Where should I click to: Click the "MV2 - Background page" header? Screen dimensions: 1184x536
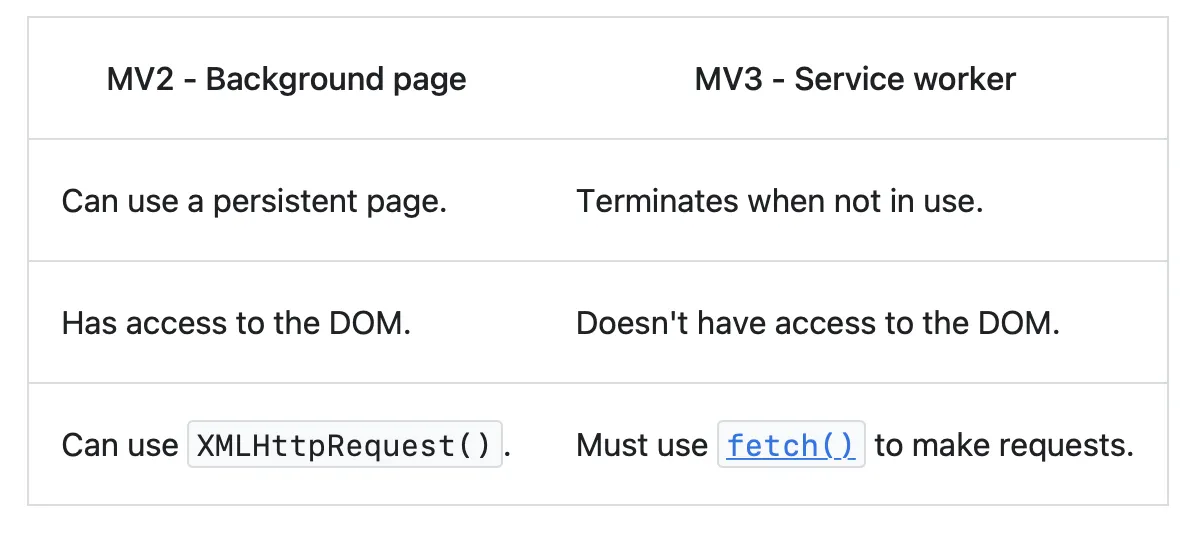click(286, 79)
